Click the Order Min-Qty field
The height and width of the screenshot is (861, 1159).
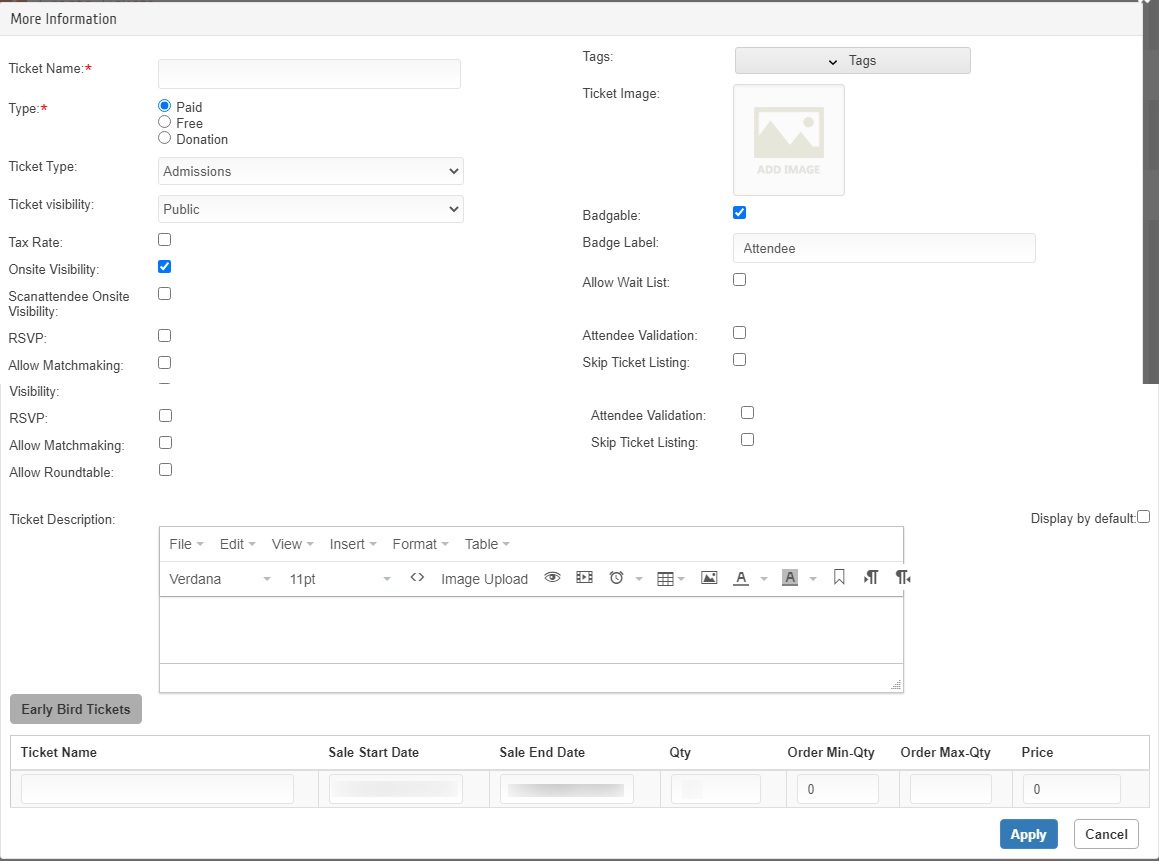pyautogui.click(x=837, y=789)
